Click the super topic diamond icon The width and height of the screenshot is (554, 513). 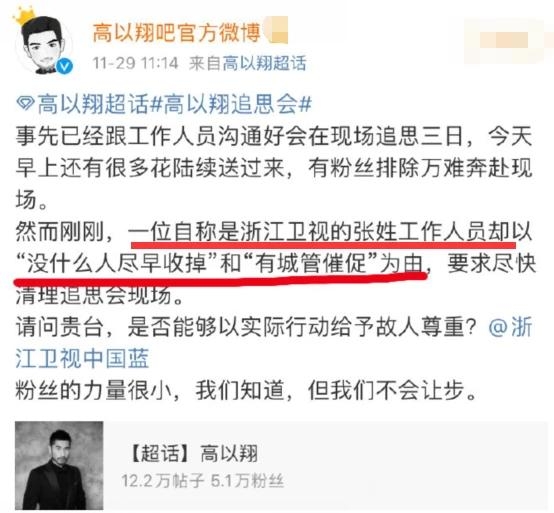pos(25,104)
